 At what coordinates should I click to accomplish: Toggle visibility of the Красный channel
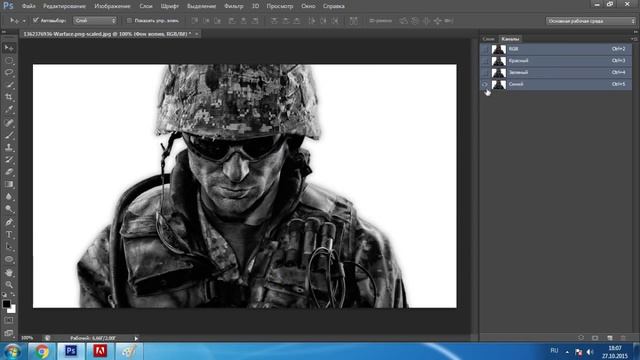click(x=485, y=61)
